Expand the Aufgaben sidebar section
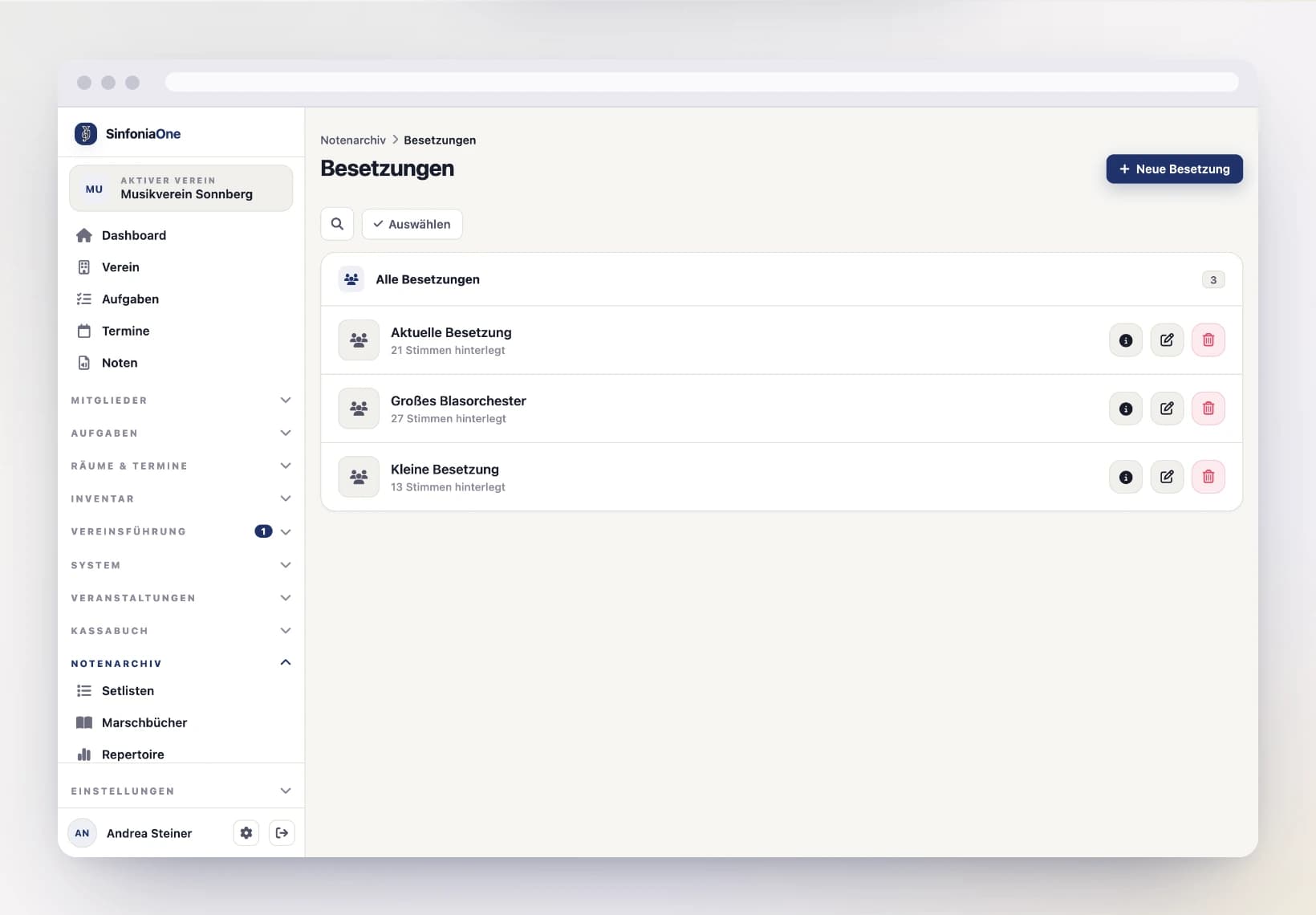Screen dimensions: 1316x915 coord(181,433)
